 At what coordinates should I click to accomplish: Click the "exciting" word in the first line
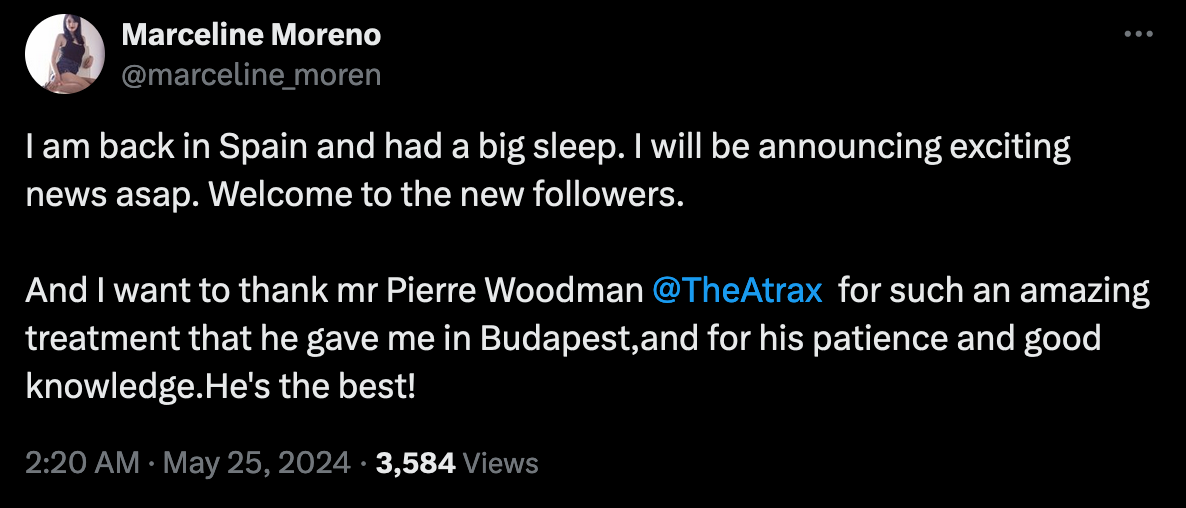click(x=1005, y=148)
